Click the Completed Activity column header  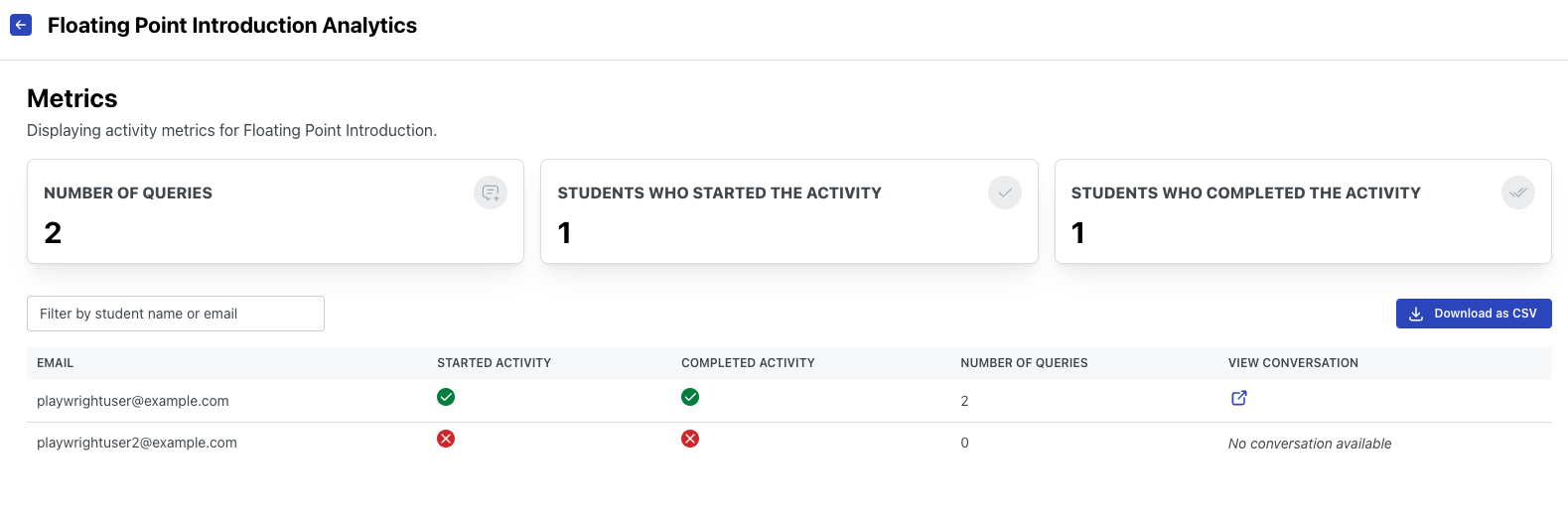point(748,363)
